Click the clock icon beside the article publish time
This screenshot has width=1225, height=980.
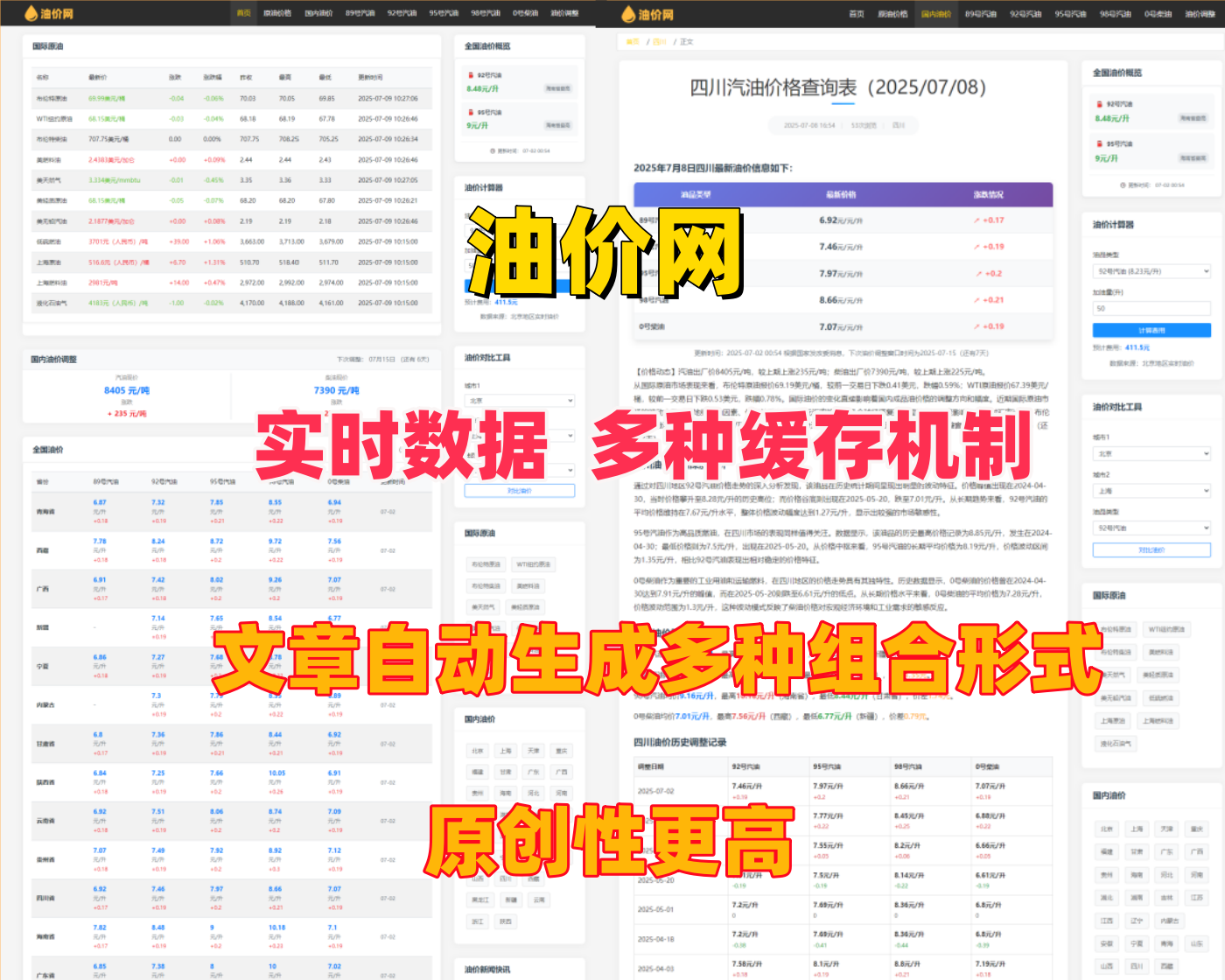[780, 124]
